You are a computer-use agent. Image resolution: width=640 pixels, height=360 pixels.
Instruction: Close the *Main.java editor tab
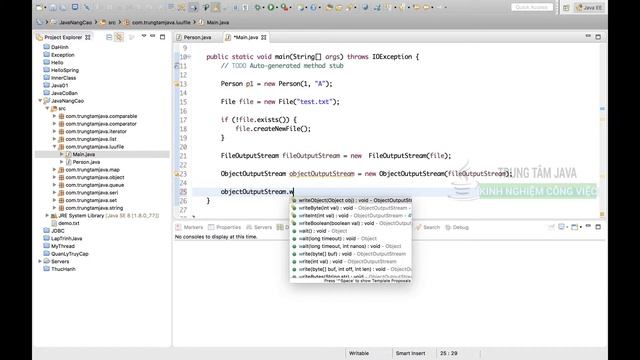pos(264,37)
